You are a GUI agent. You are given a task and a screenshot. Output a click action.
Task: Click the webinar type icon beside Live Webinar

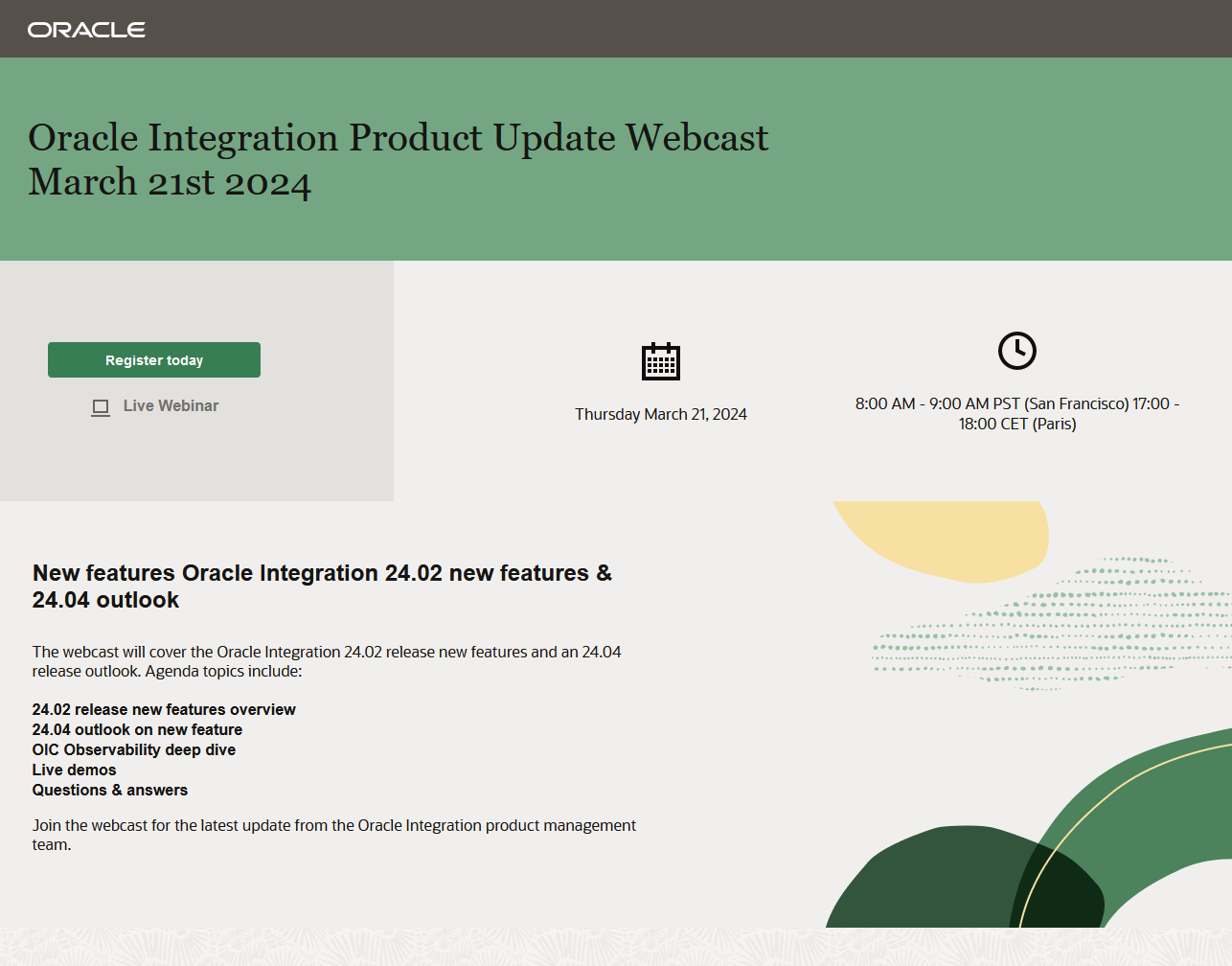pos(101,407)
